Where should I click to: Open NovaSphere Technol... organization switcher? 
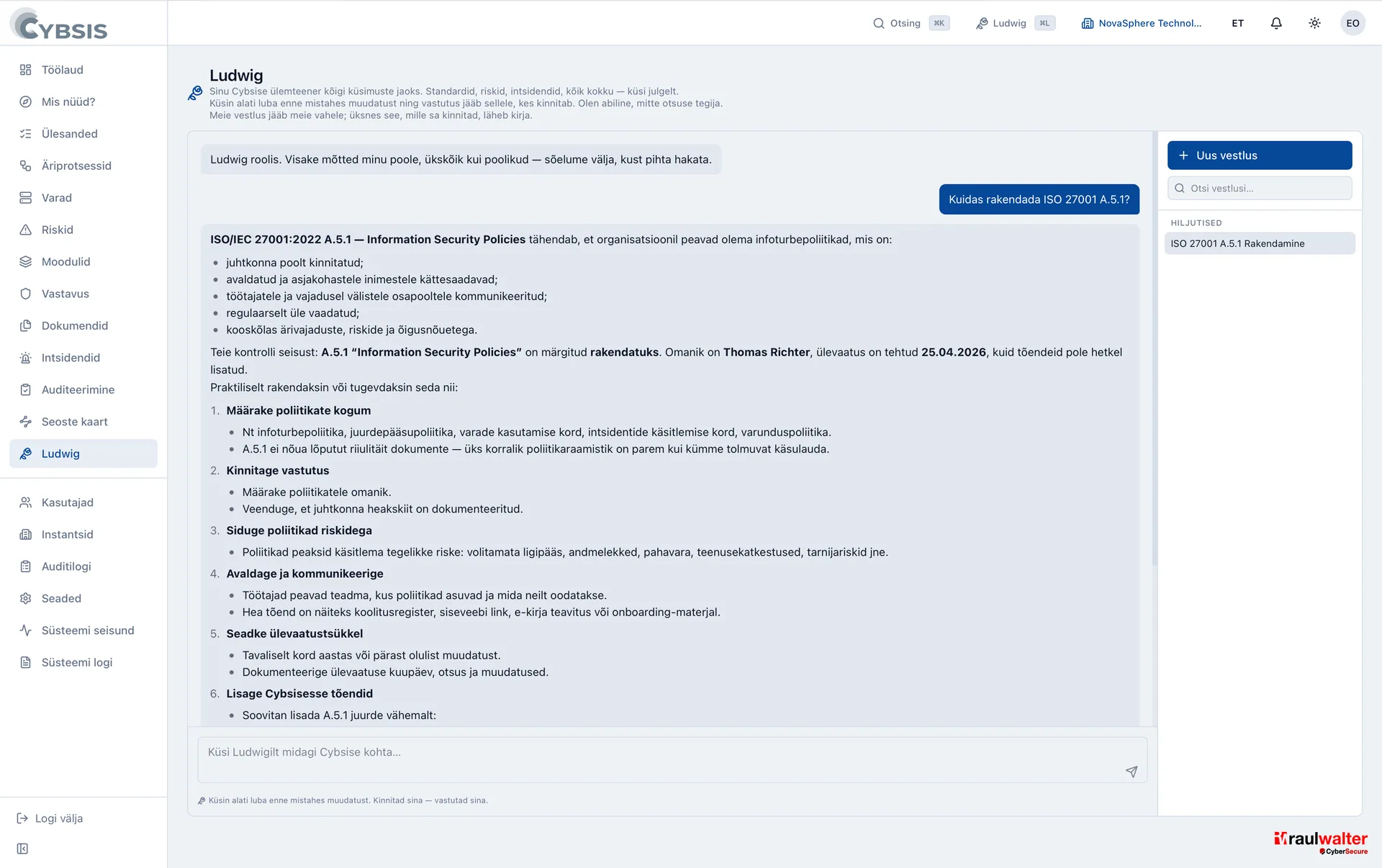(1142, 23)
